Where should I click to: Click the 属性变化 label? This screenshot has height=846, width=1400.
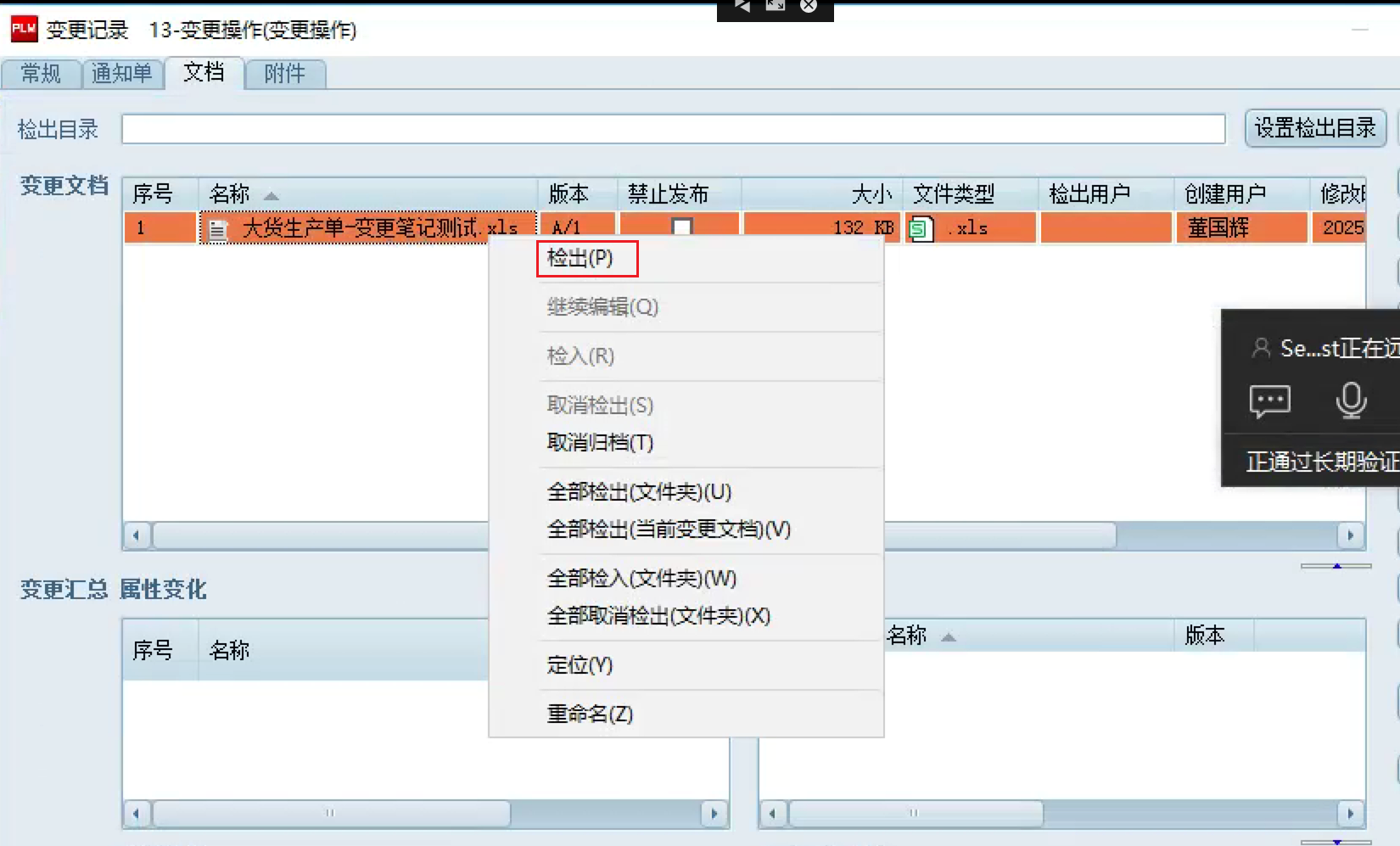pos(163,589)
